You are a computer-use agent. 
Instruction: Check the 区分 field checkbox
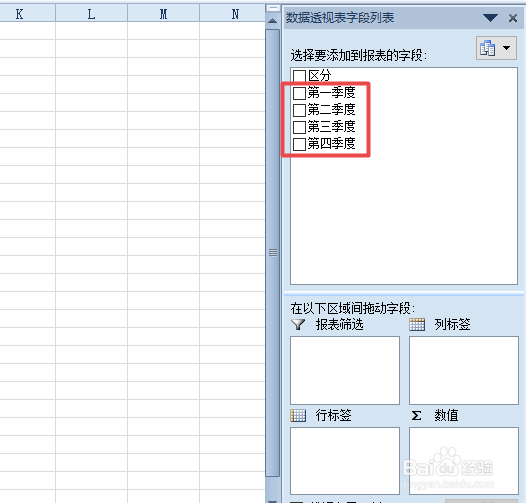pyautogui.click(x=299, y=76)
